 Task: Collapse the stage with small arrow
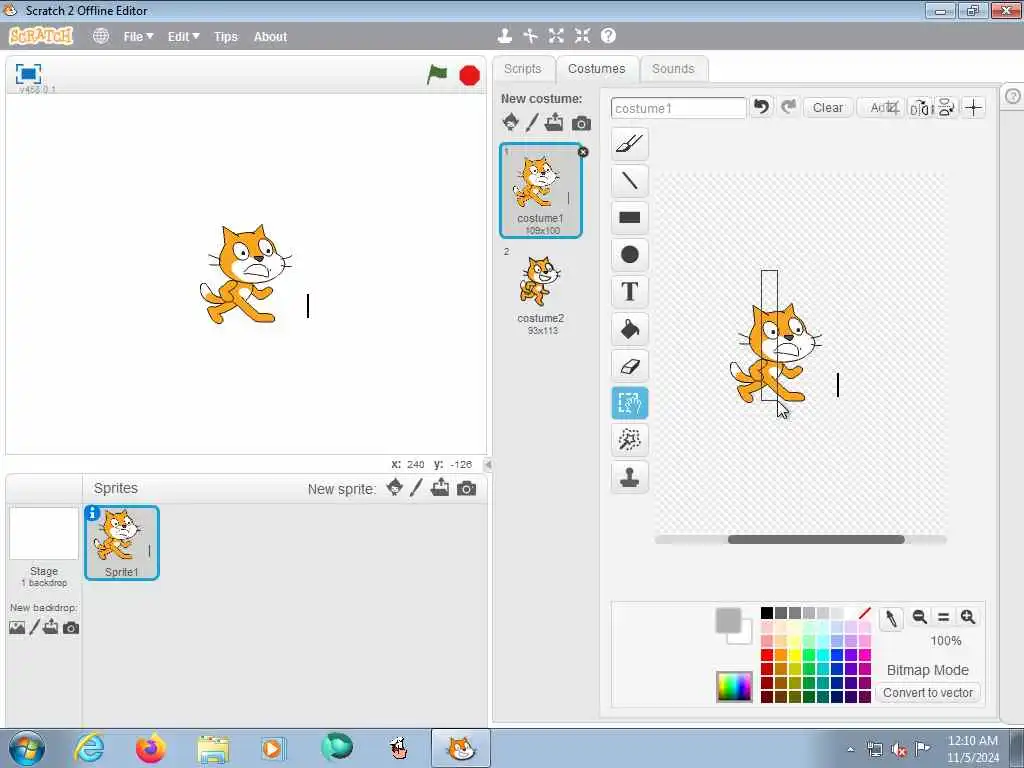(488, 464)
